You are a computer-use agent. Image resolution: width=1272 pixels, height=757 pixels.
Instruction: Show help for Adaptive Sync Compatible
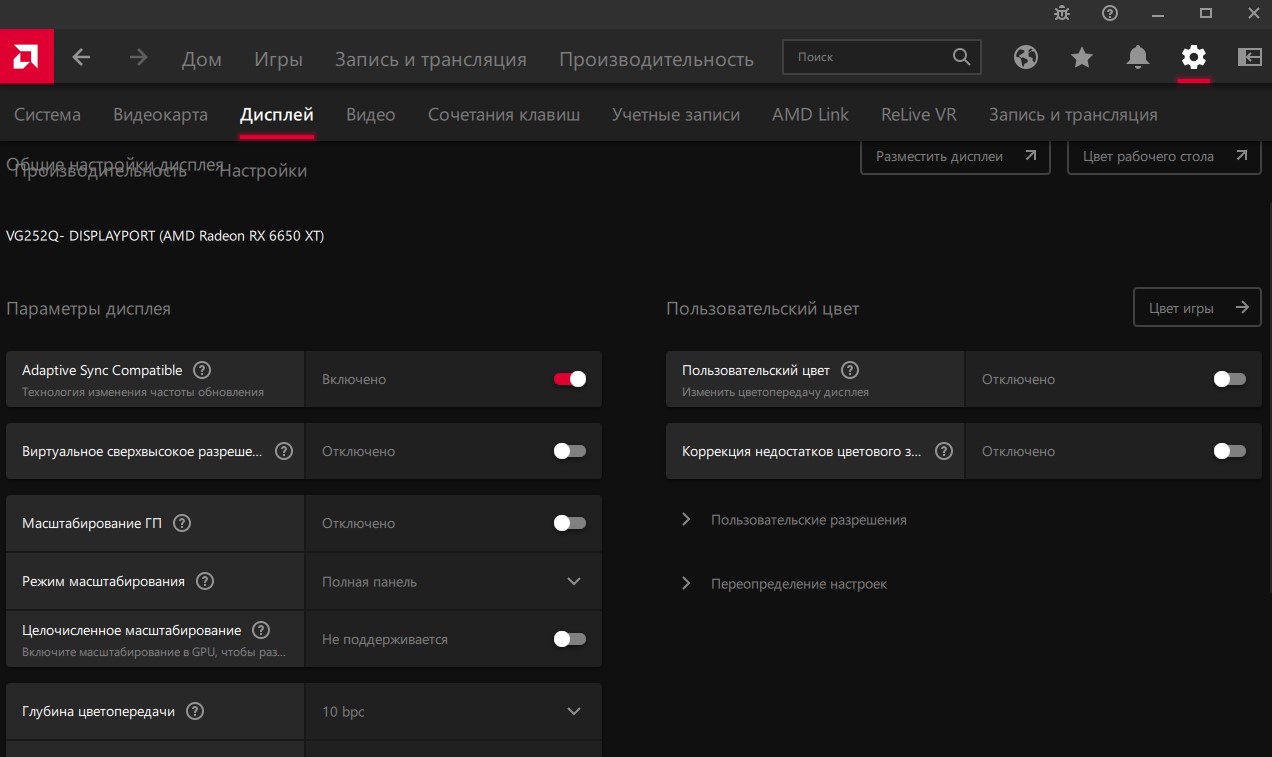point(202,370)
